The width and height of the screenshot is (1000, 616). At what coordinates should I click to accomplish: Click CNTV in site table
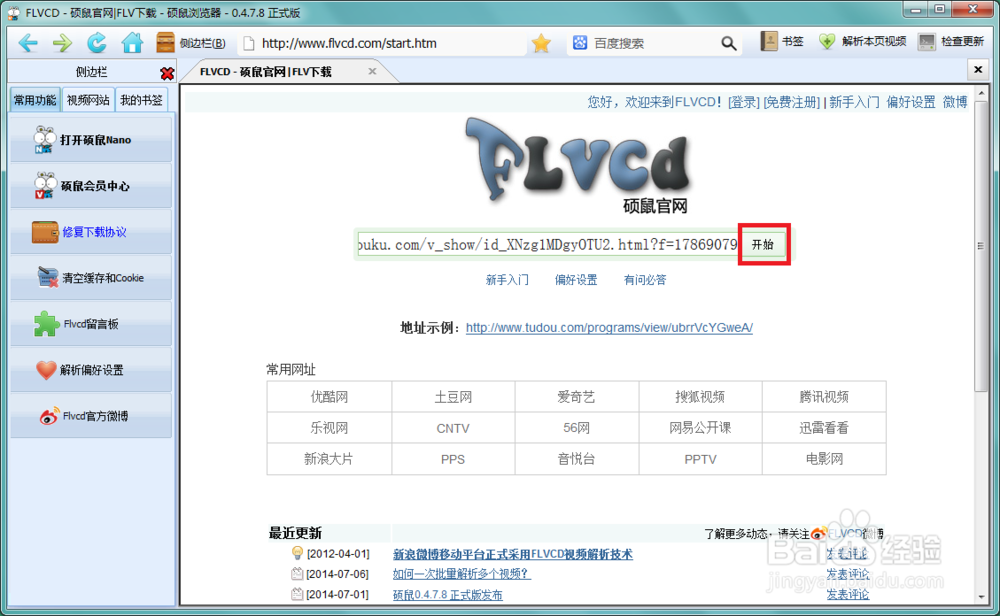[453, 428]
